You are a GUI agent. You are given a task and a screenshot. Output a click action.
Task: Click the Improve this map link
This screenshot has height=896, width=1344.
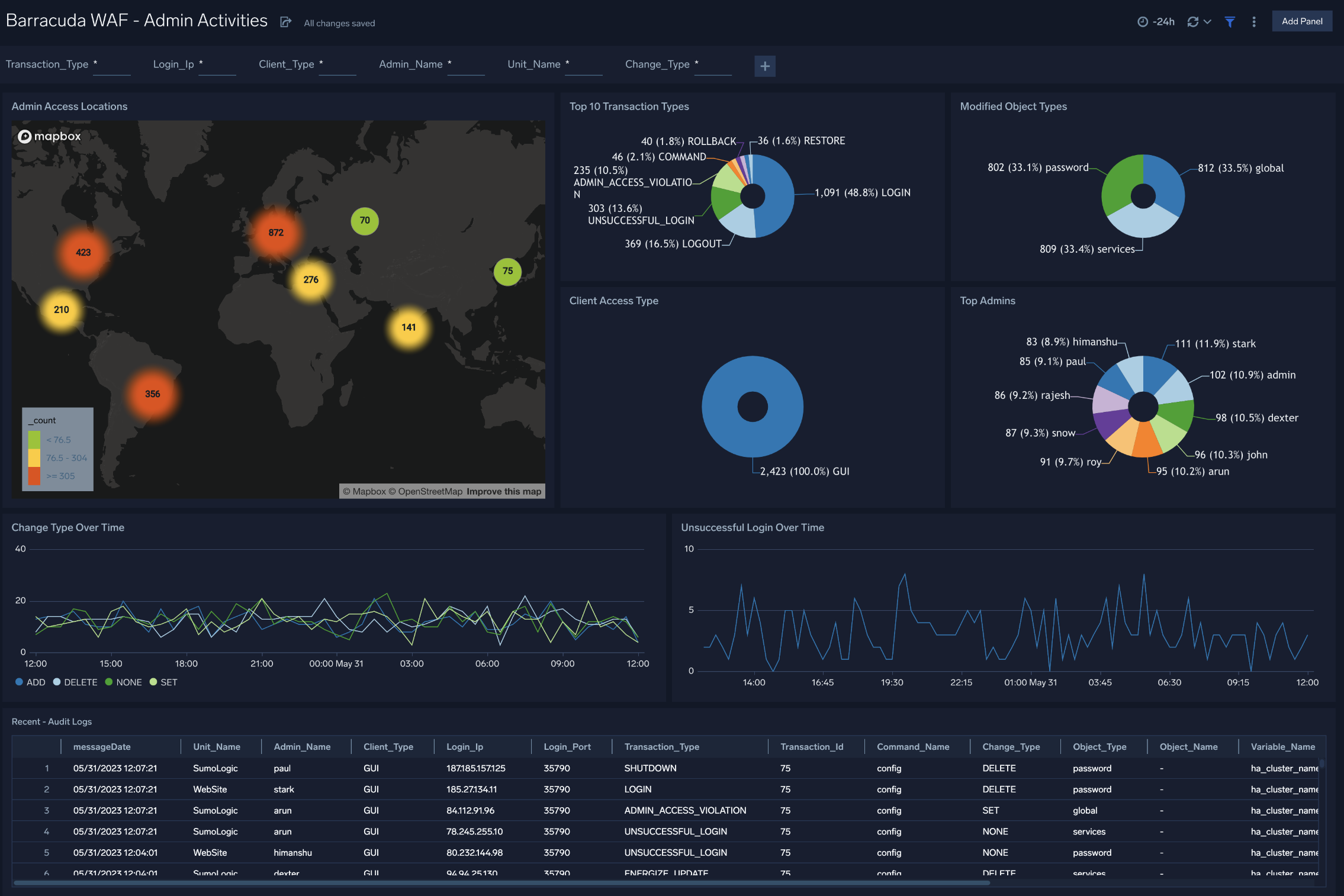(503, 491)
